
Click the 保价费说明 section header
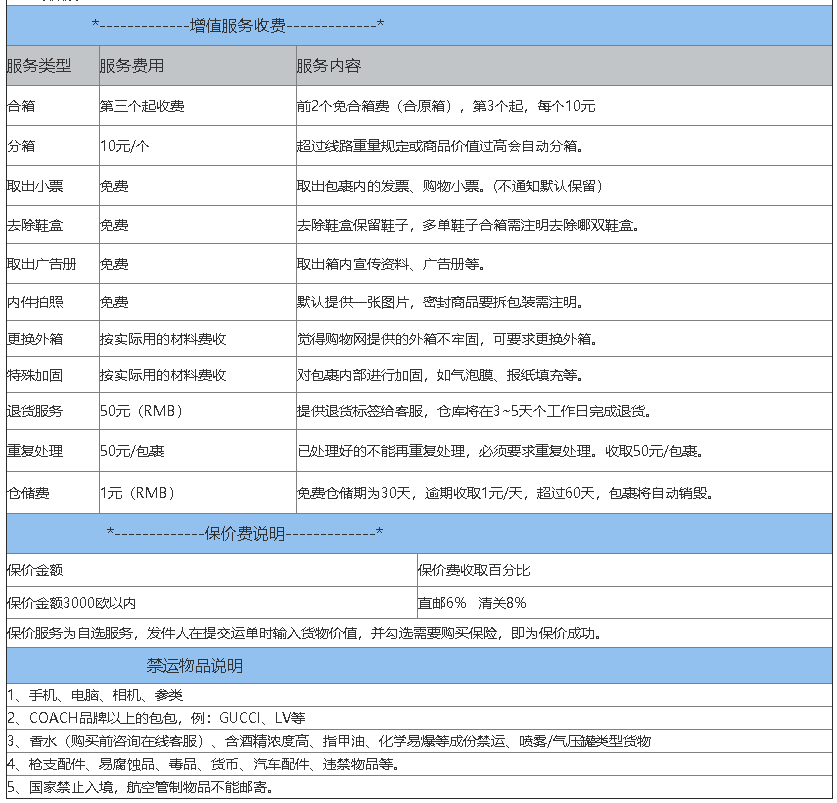click(245, 532)
